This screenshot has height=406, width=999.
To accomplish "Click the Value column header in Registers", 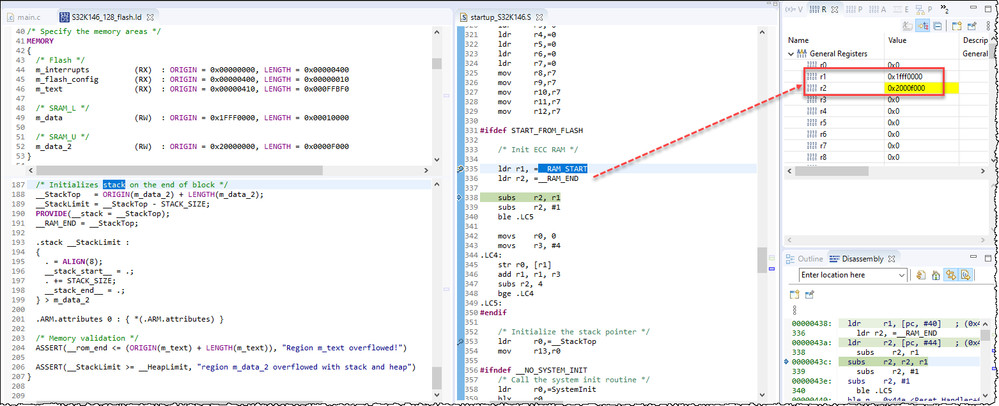I will 923,40.
